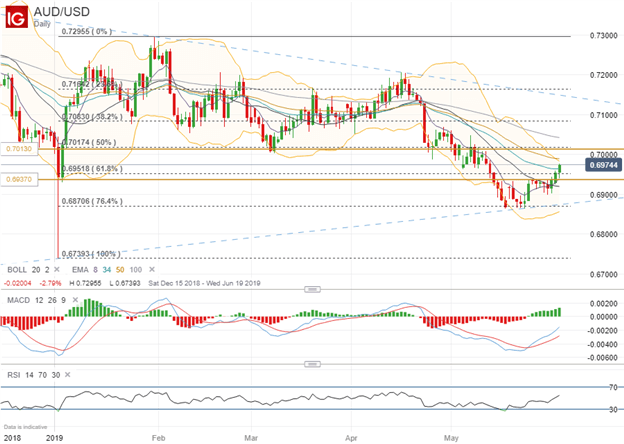Viewport: 624px width, 444px height.
Task: Click the 0.72000 price axis label
Action: pos(604,75)
